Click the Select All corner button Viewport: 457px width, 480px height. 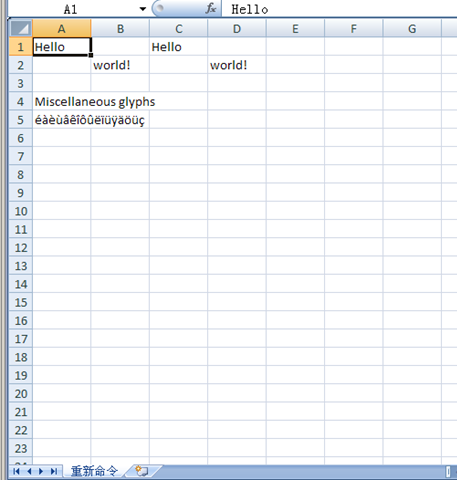point(21,29)
